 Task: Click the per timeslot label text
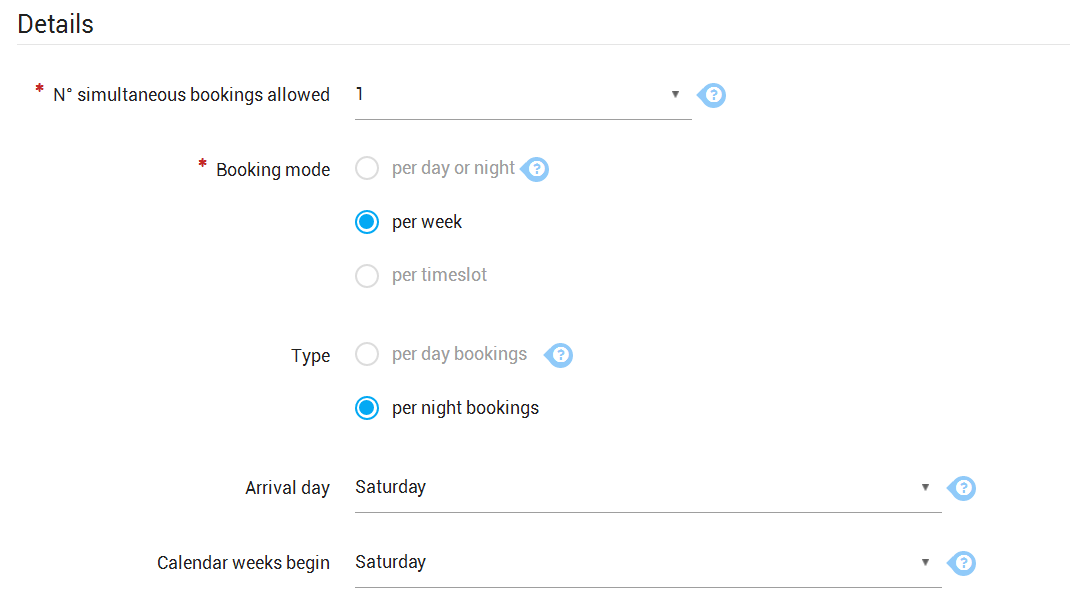(439, 275)
